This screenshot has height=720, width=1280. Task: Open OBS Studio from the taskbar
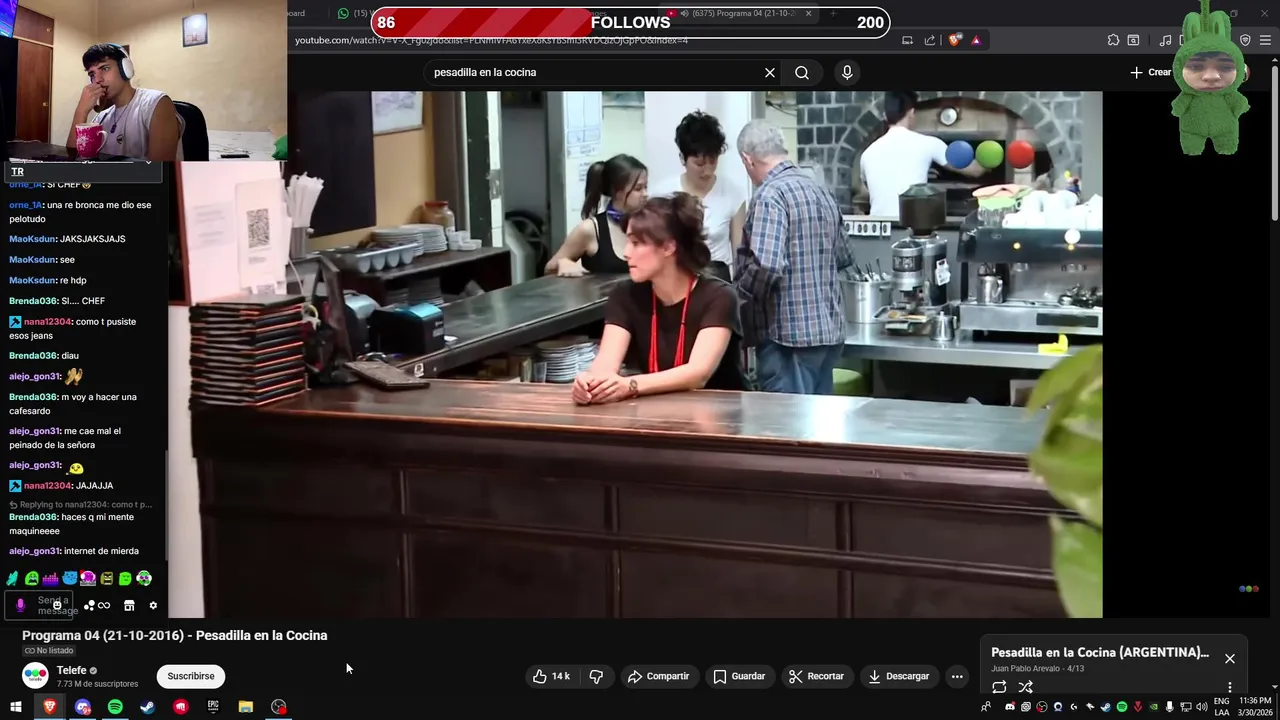[279, 707]
